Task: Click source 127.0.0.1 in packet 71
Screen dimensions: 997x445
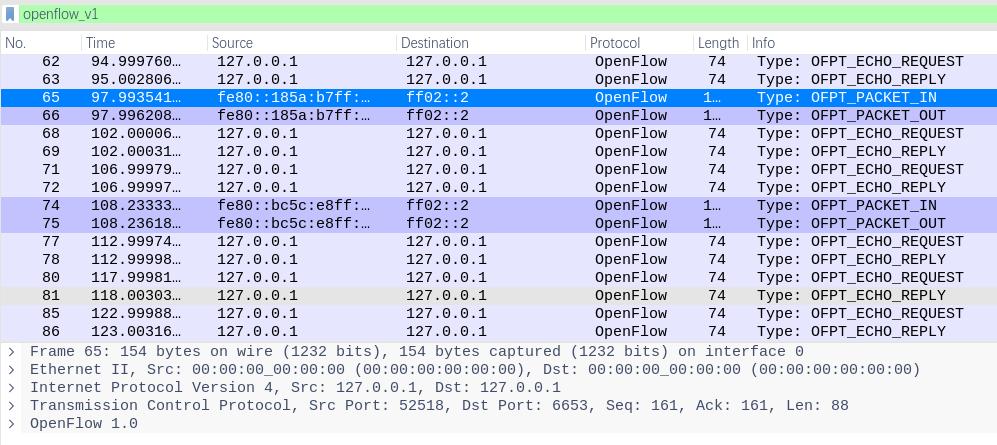Action: coord(257,170)
